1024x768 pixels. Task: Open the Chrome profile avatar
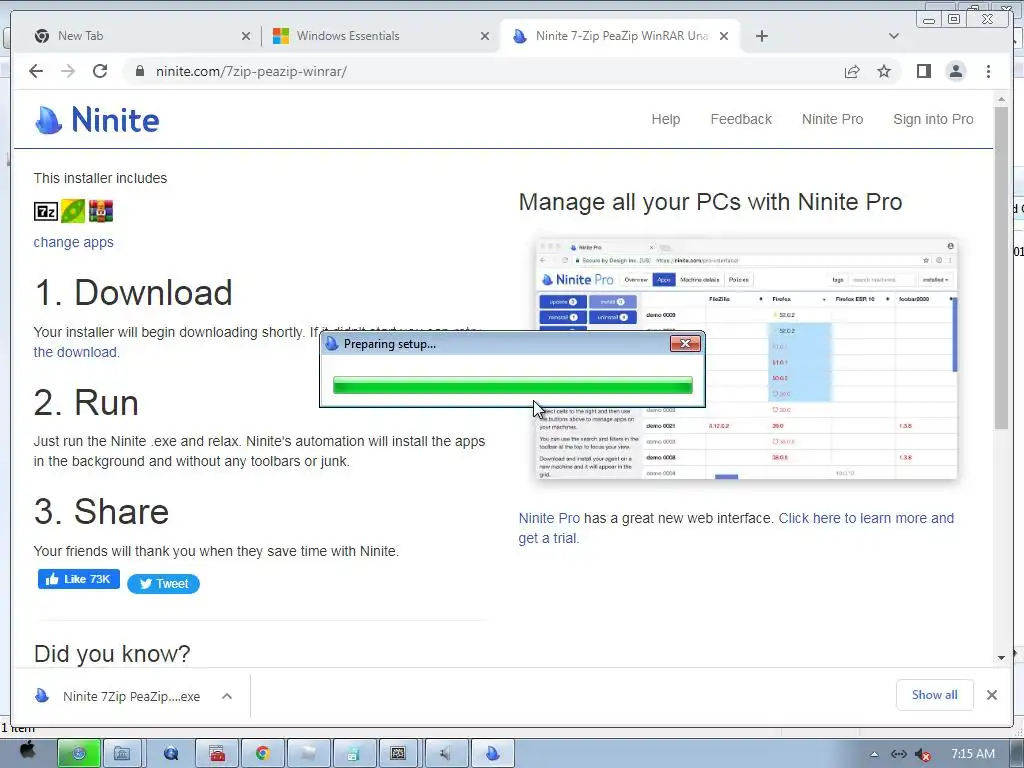pyautogui.click(x=955, y=71)
